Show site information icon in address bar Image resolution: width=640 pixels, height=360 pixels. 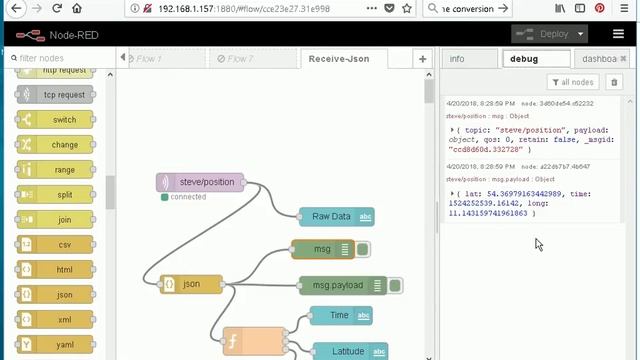tap(135, 9)
